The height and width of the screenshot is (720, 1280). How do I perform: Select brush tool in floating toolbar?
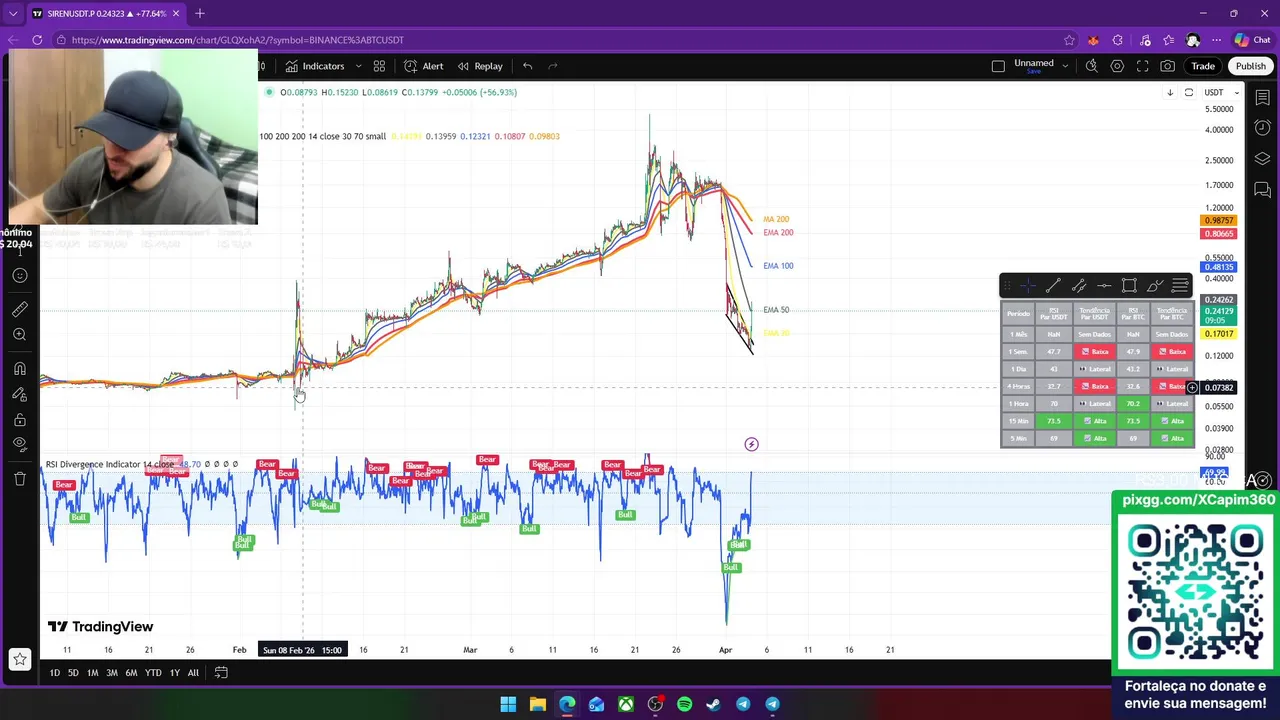click(1155, 286)
